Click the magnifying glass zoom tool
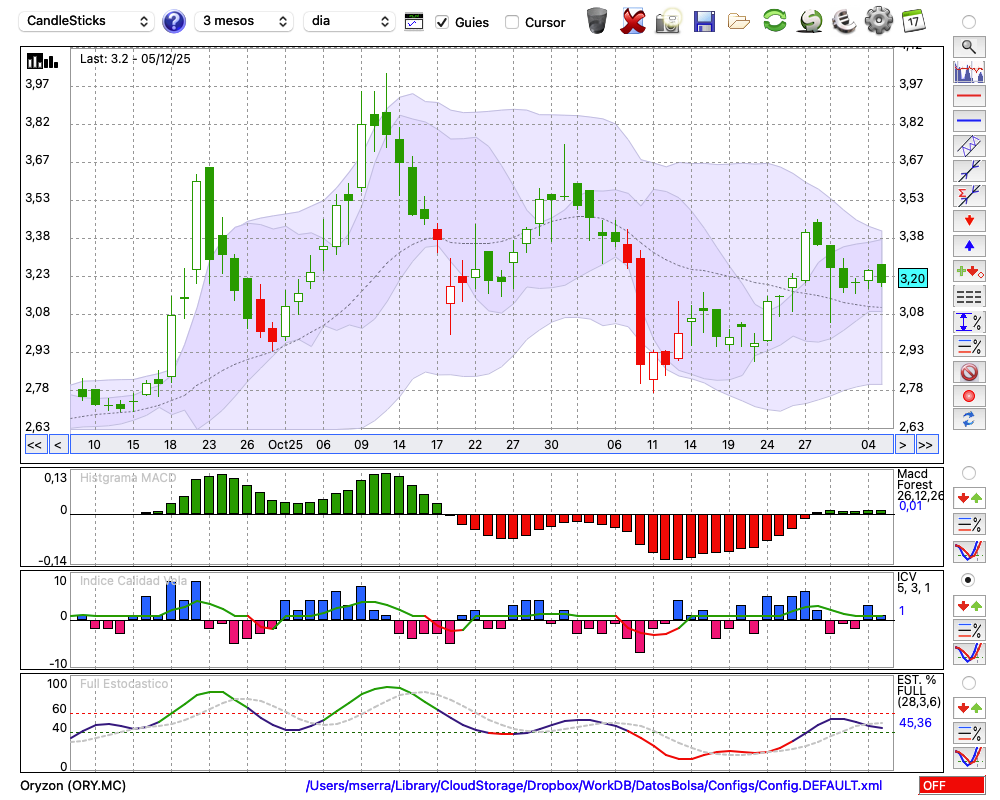 [x=968, y=46]
